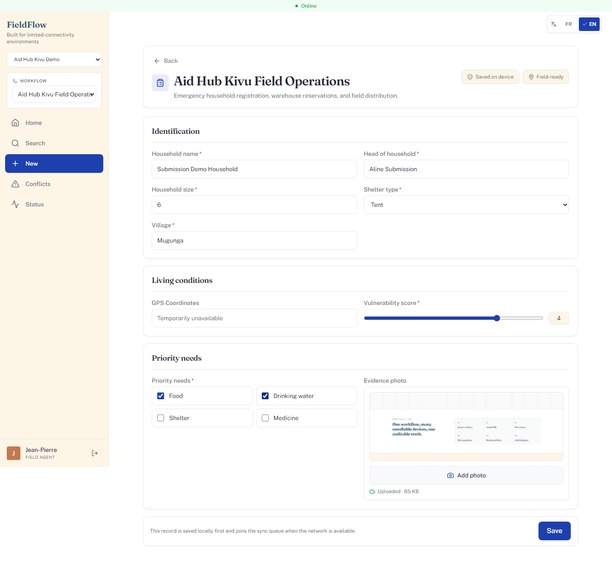Image resolution: width=612 pixels, height=573 pixels.
Task: Click the evidence photo thumbnail
Action: pyautogui.click(x=466, y=427)
